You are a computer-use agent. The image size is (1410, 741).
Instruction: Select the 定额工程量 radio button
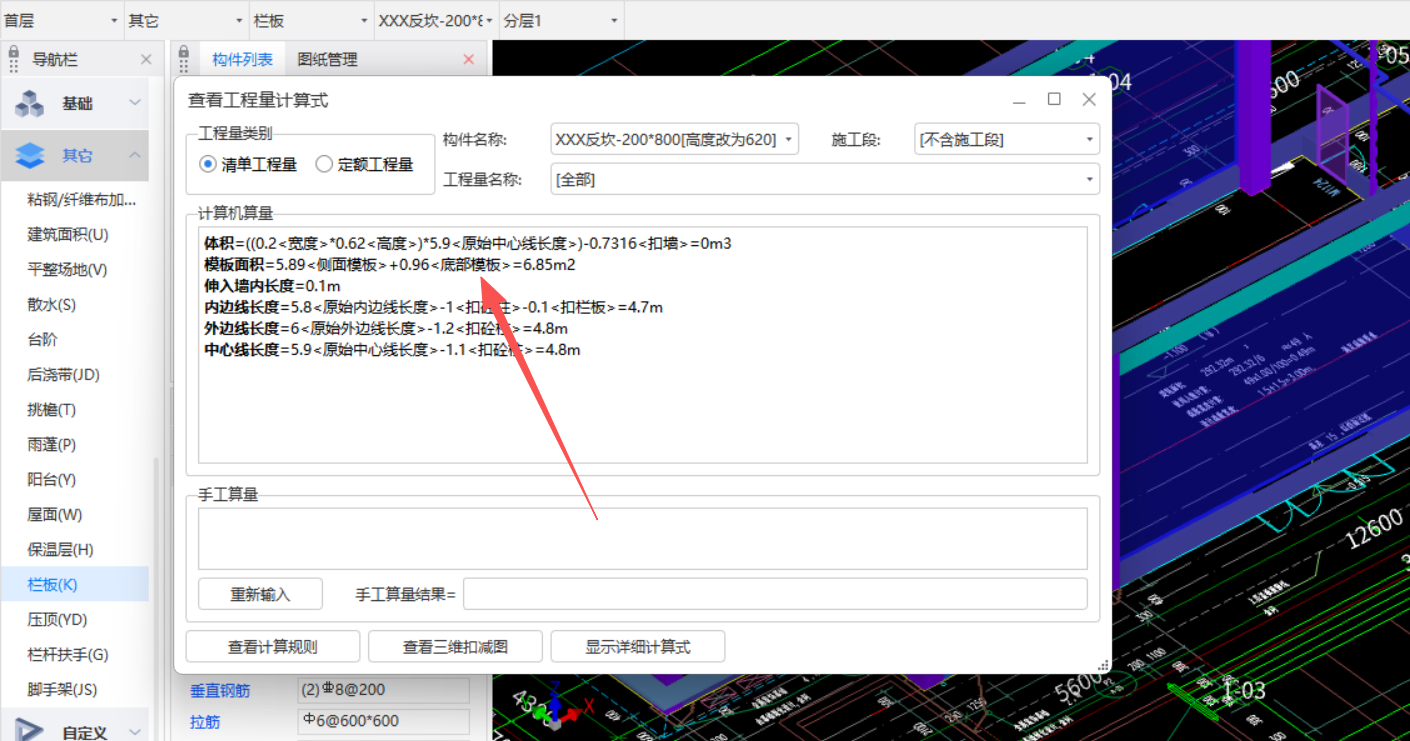click(323, 164)
